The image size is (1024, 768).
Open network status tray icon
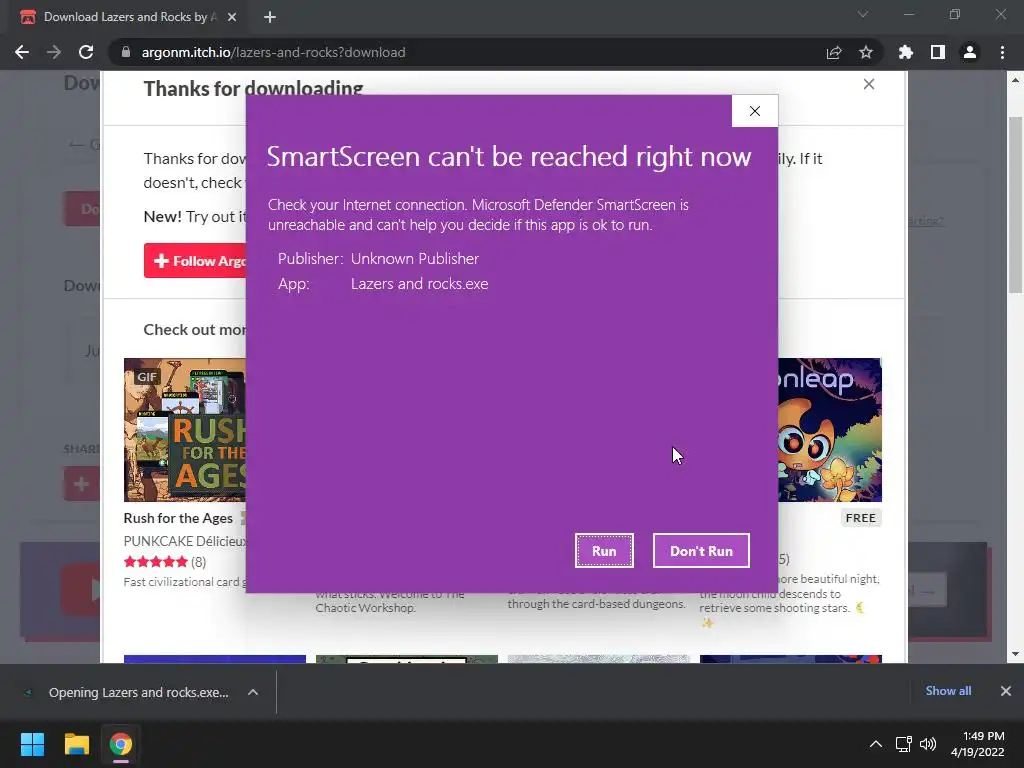pyautogui.click(x=904, y=744)
